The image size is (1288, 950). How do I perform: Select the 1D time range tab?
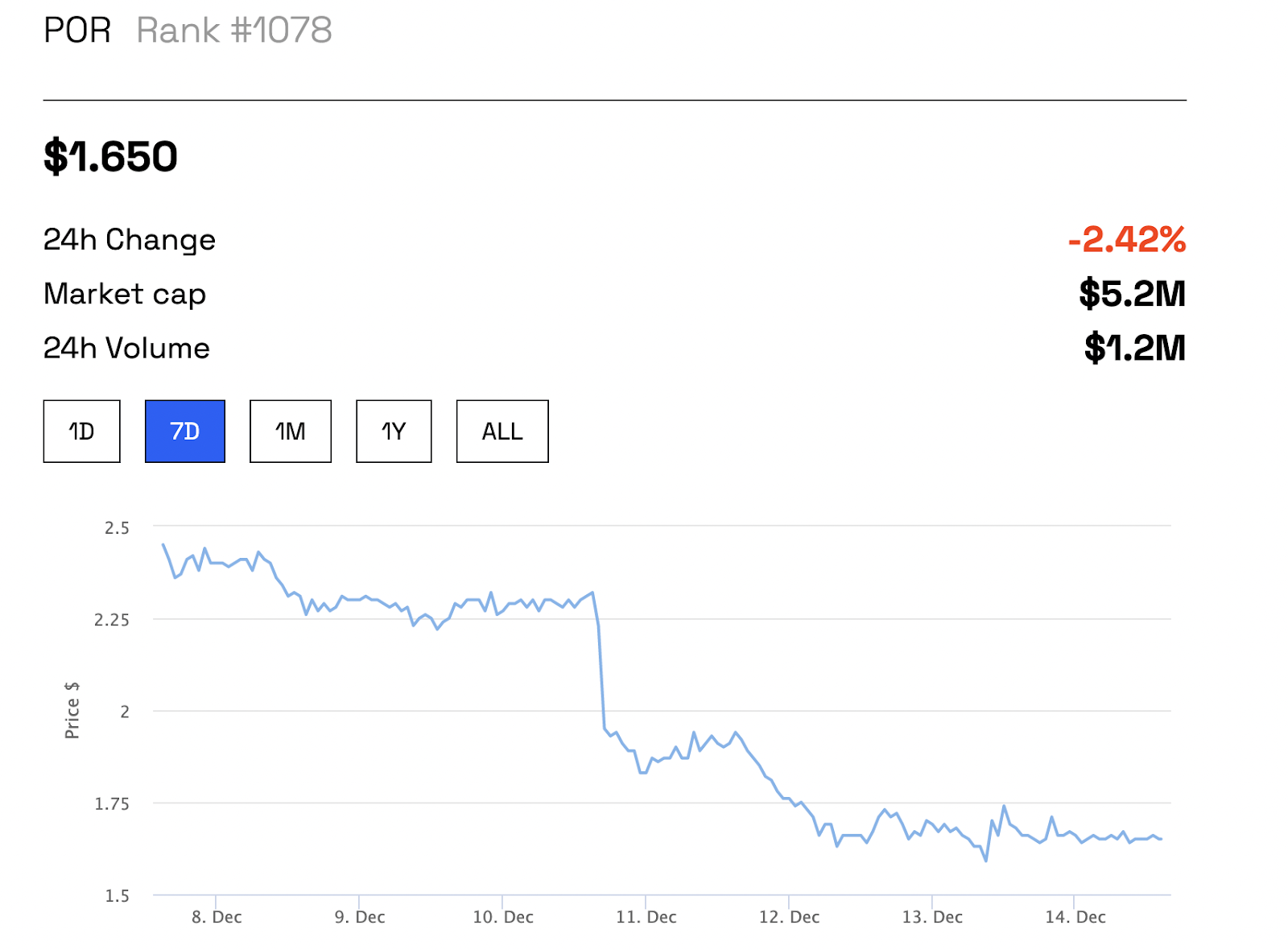[81, 432]
